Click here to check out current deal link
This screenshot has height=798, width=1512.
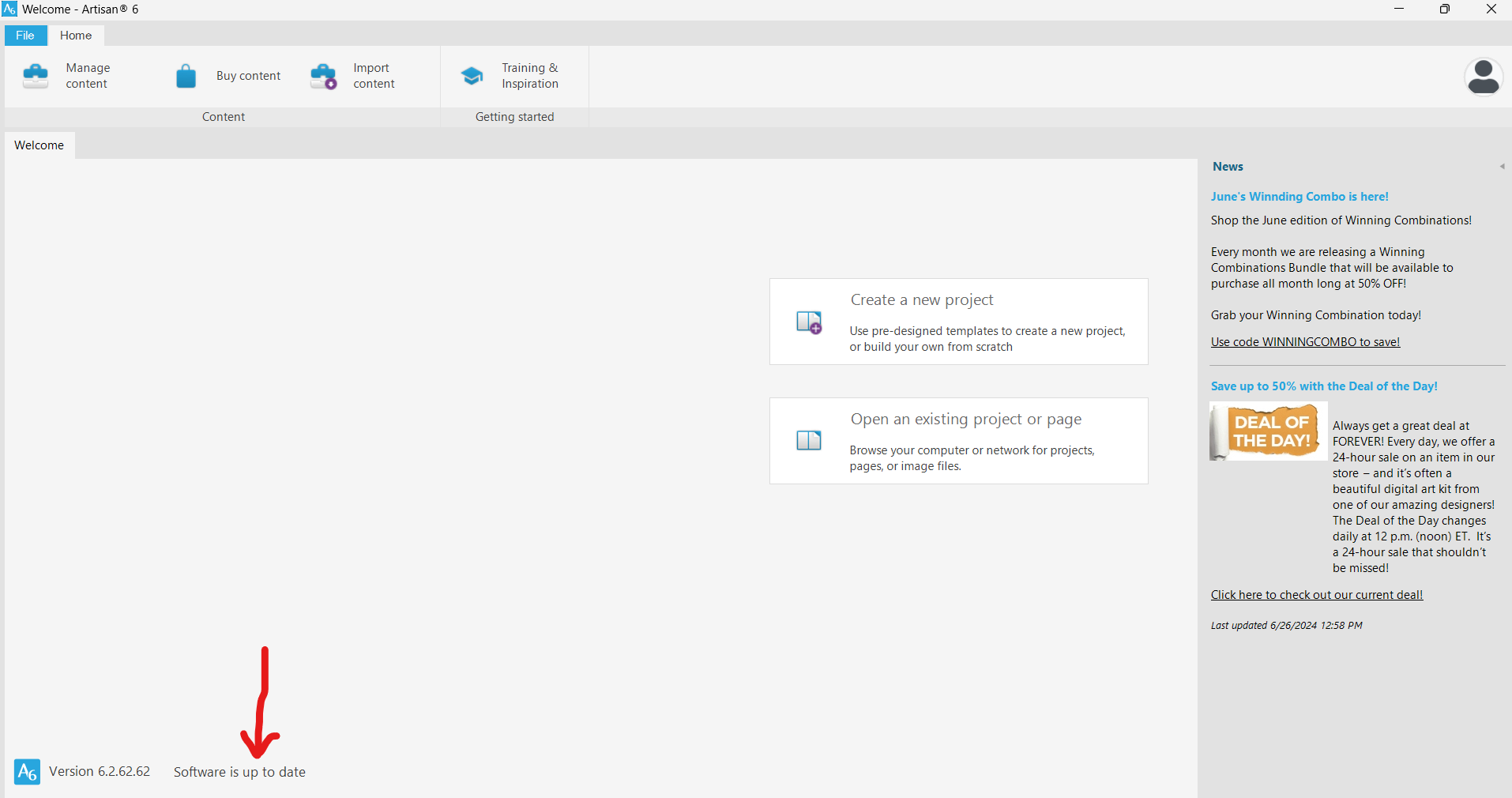pos(1317,595)
